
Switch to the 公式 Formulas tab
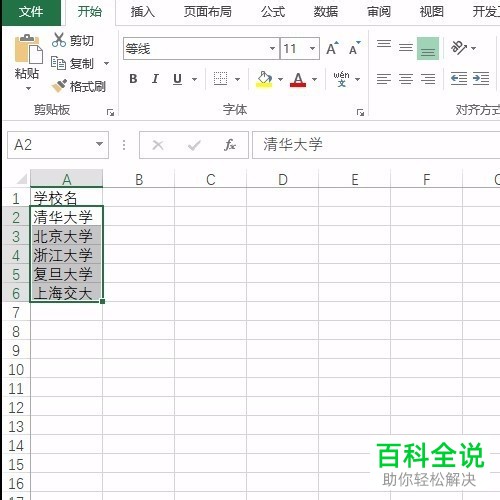pos(273,12)
